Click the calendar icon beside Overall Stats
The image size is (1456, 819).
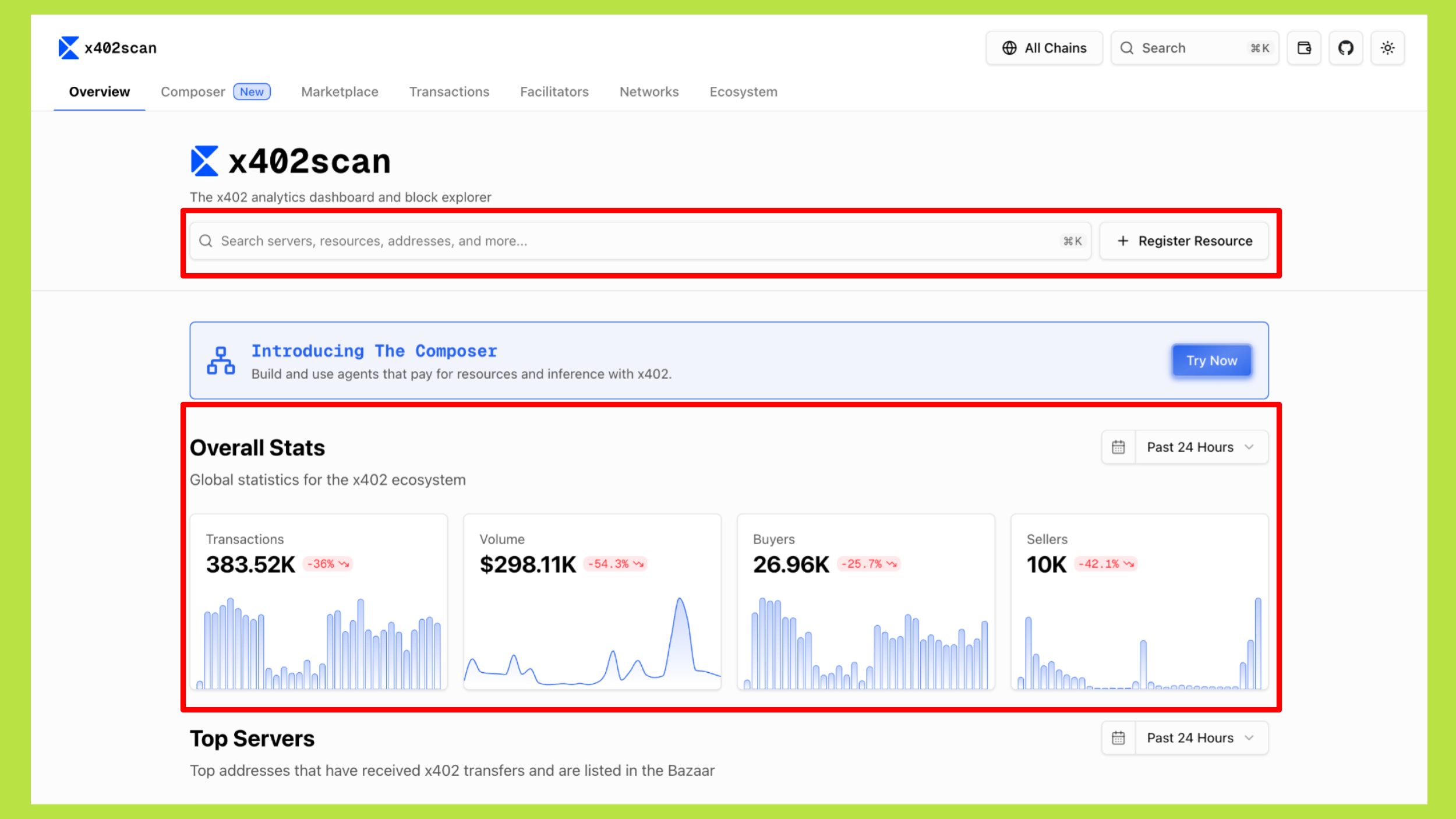coord(1118,447)
